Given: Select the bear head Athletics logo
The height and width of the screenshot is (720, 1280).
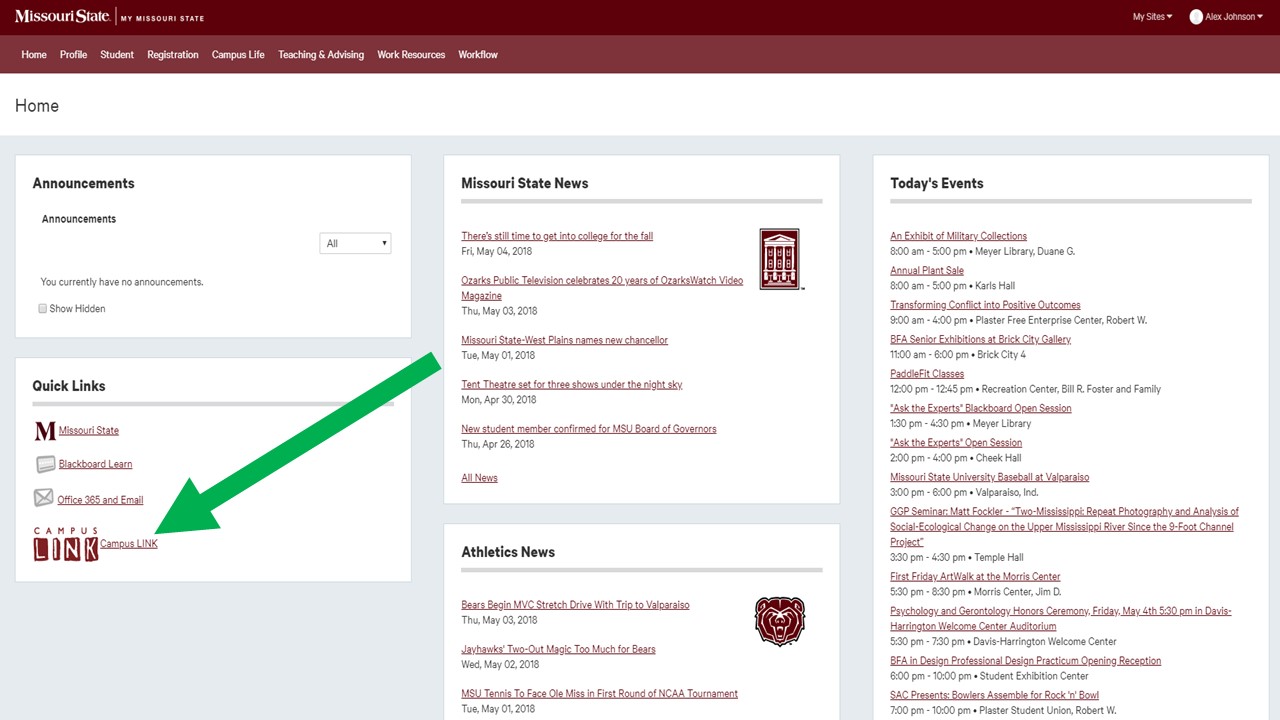Looking at the screenshot, I should click(780, 620).
